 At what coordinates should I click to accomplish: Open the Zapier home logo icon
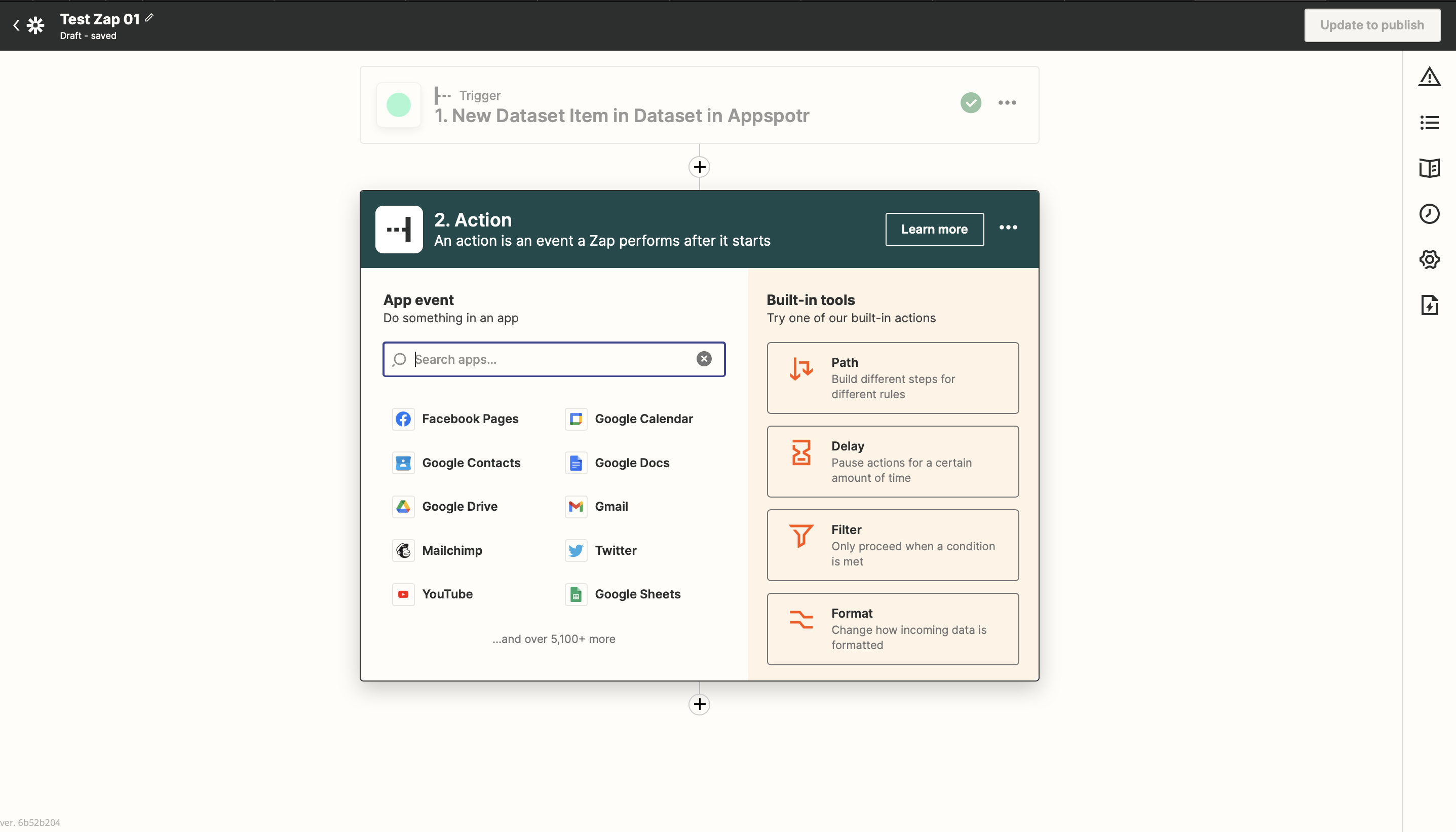(x=35, y=25)
